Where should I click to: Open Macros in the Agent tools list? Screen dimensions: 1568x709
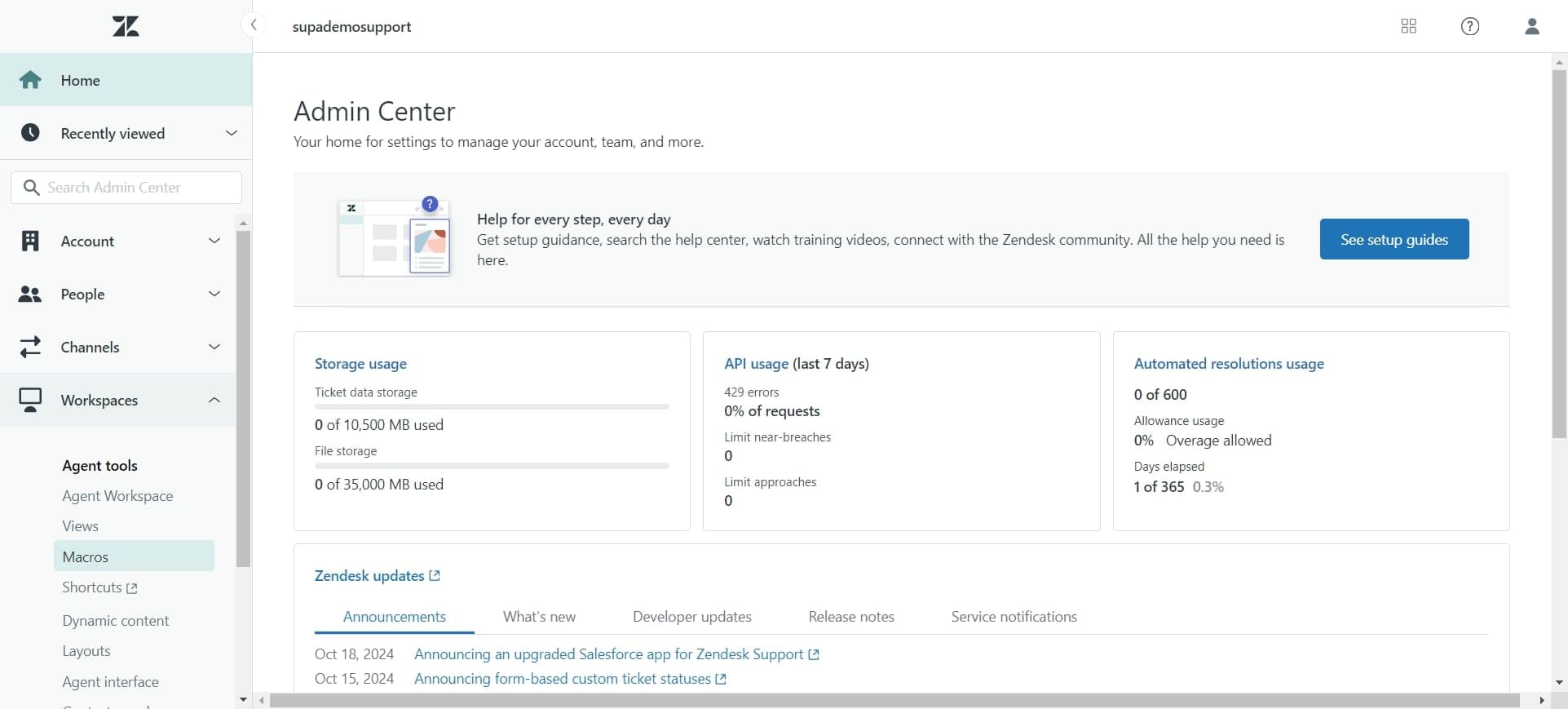tap(86, 556)
